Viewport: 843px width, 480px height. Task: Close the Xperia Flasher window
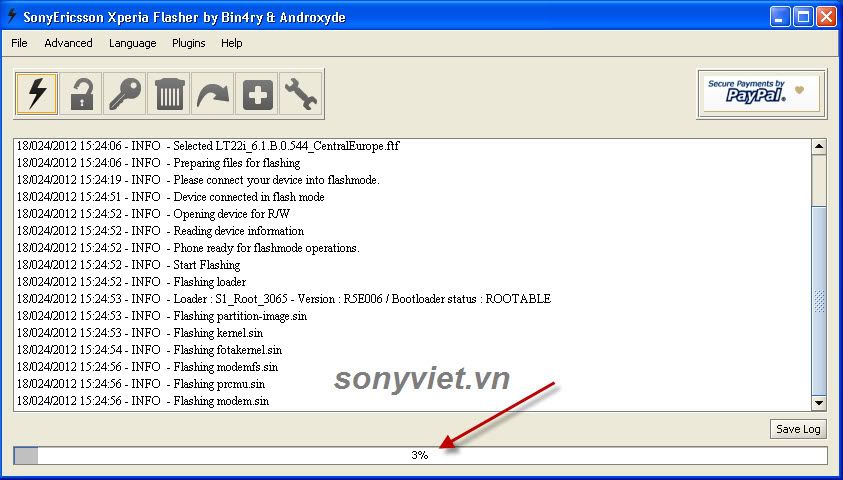click(x=826, y=17)
